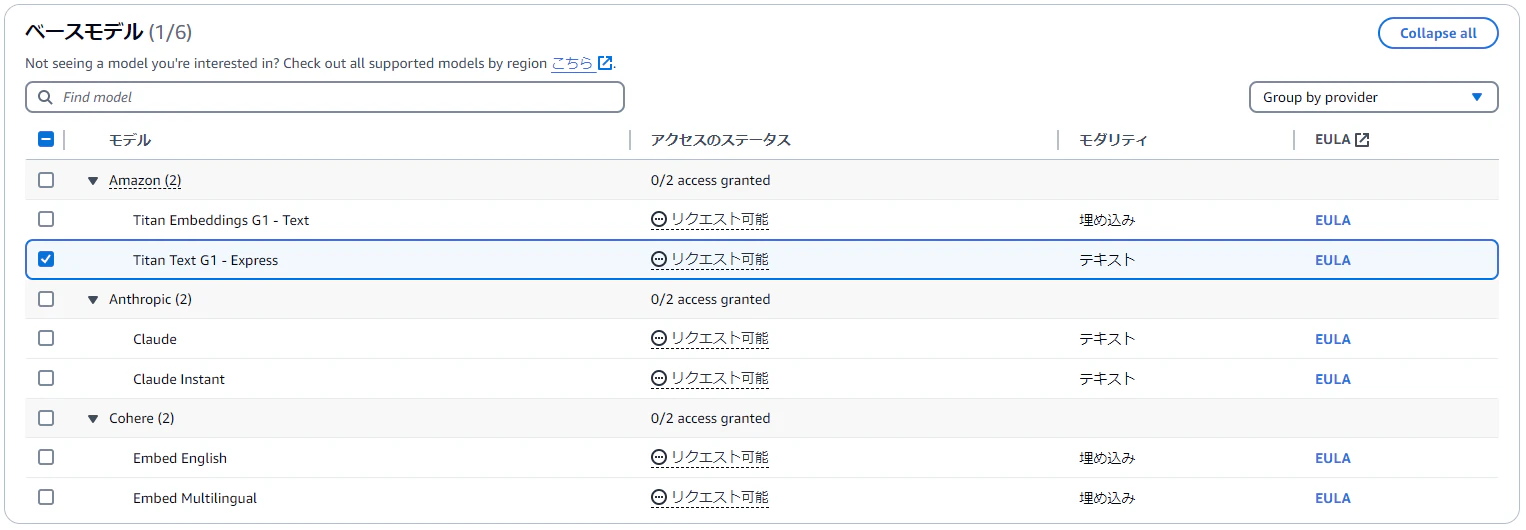Click テキスト modality in the Claude Instant row
The image size is (1526, 530).
tap(1107, 378)
